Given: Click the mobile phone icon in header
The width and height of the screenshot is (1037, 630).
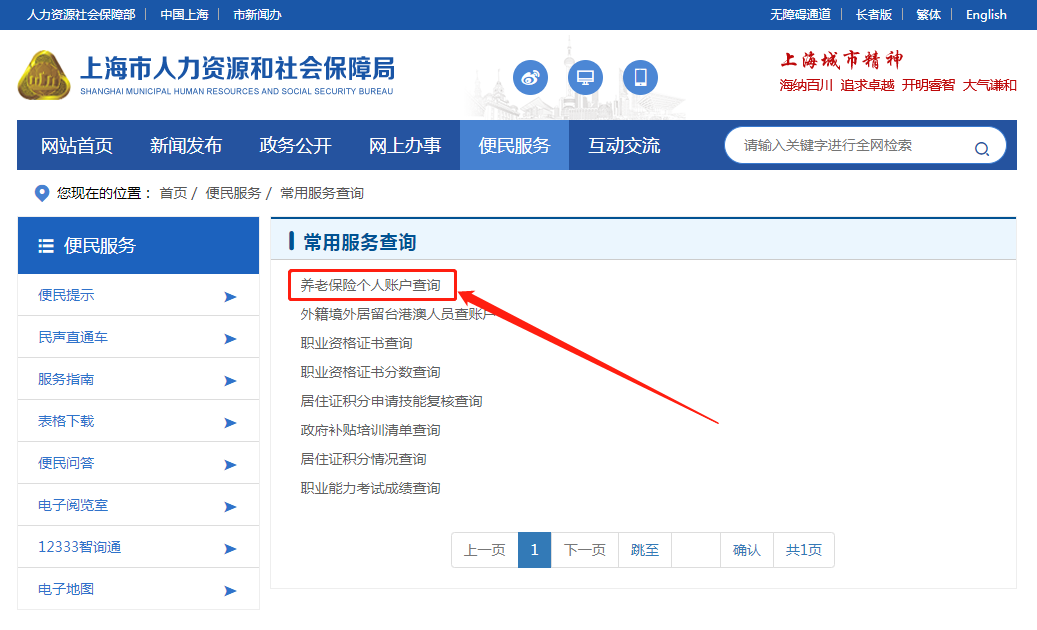Looking at the screenshot, I should (640, 77).
